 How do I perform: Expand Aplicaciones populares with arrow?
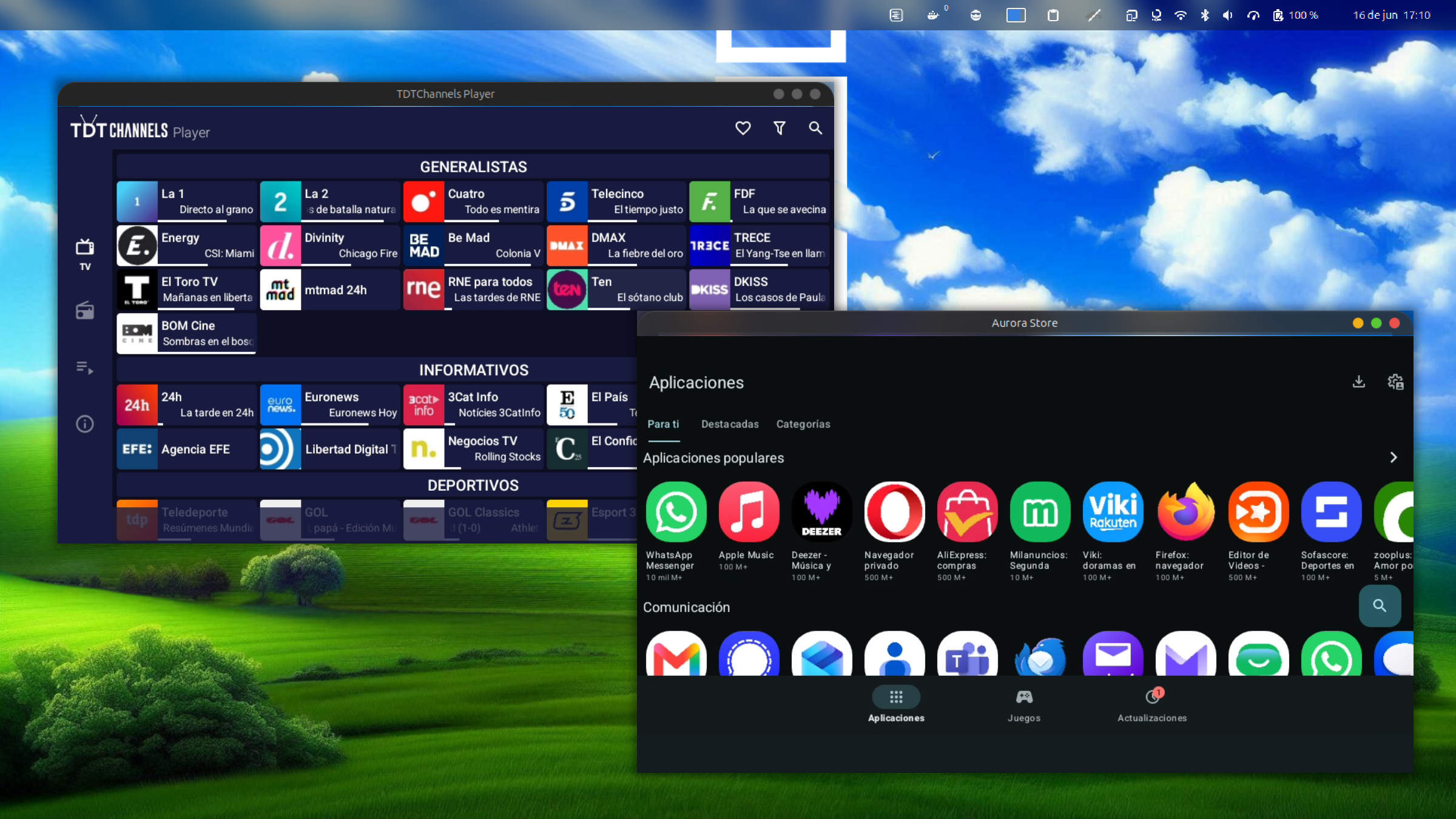click(1394, 457)
